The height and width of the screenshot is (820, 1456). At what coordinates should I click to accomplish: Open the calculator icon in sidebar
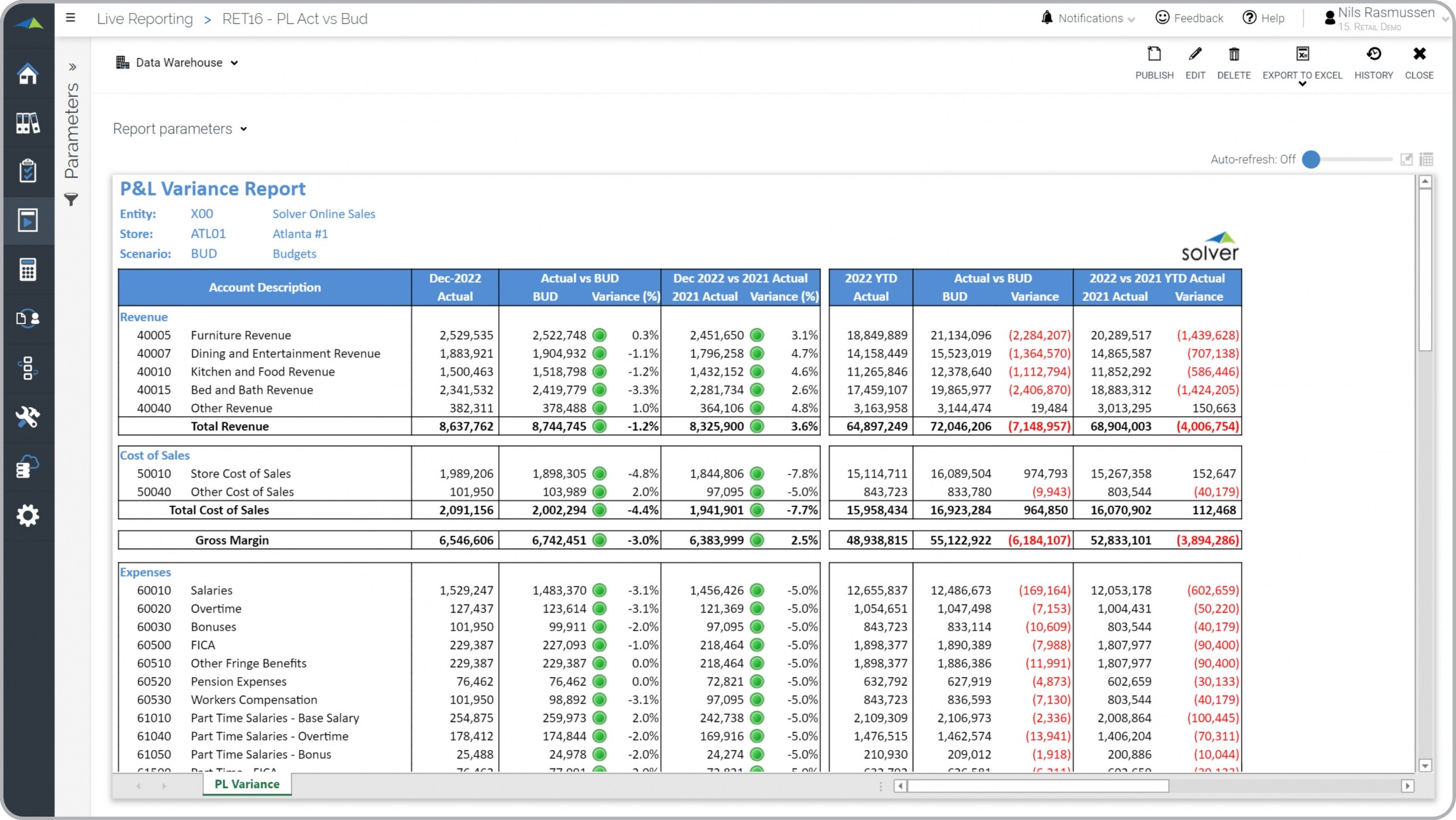27,270
